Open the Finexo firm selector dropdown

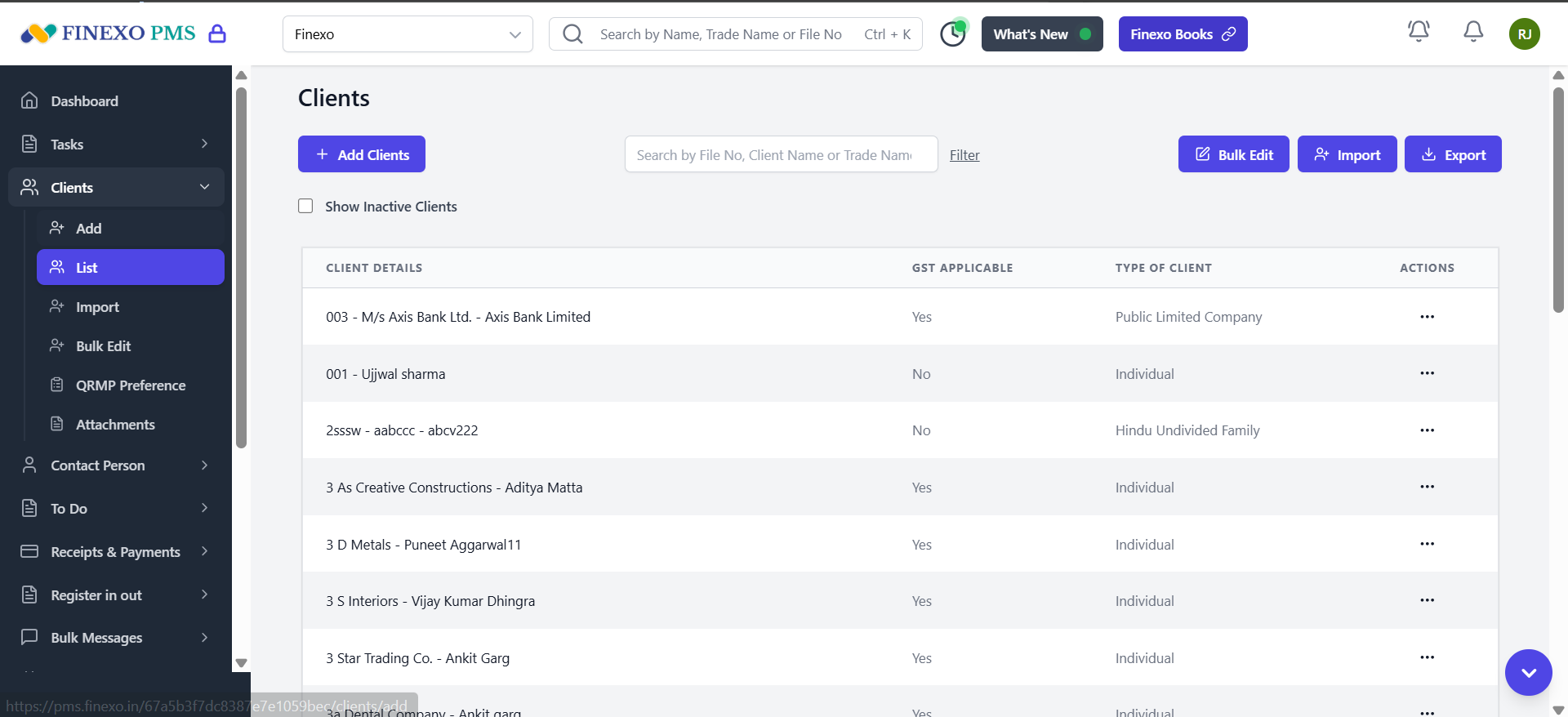point(408,34)
